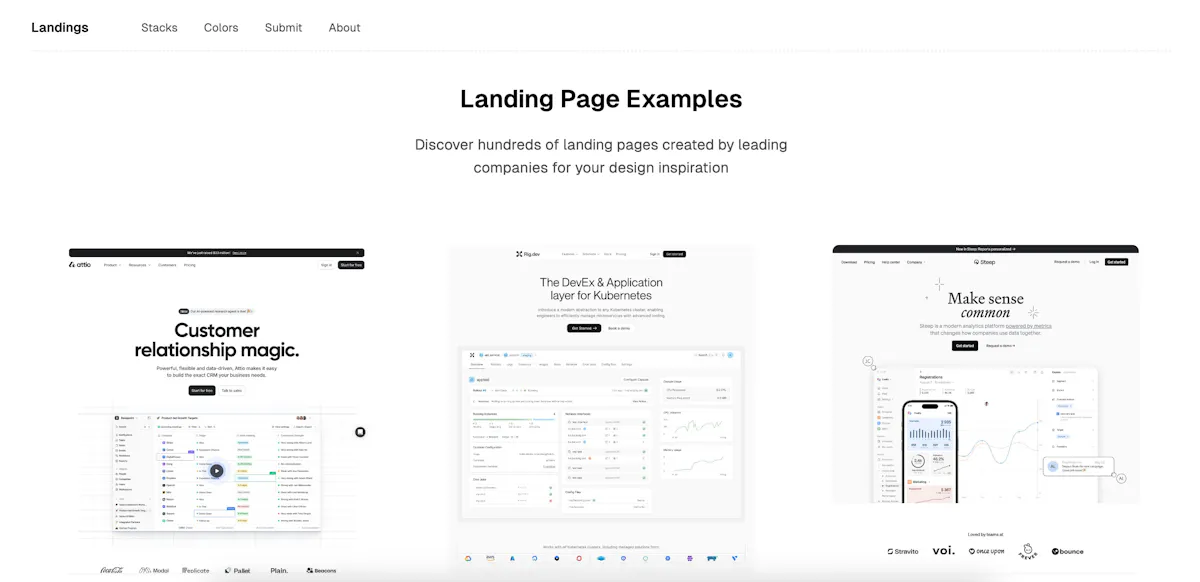Click the "once upon" logo in Steep preview
Screen dimensions: 1200x582
[986, 551]
